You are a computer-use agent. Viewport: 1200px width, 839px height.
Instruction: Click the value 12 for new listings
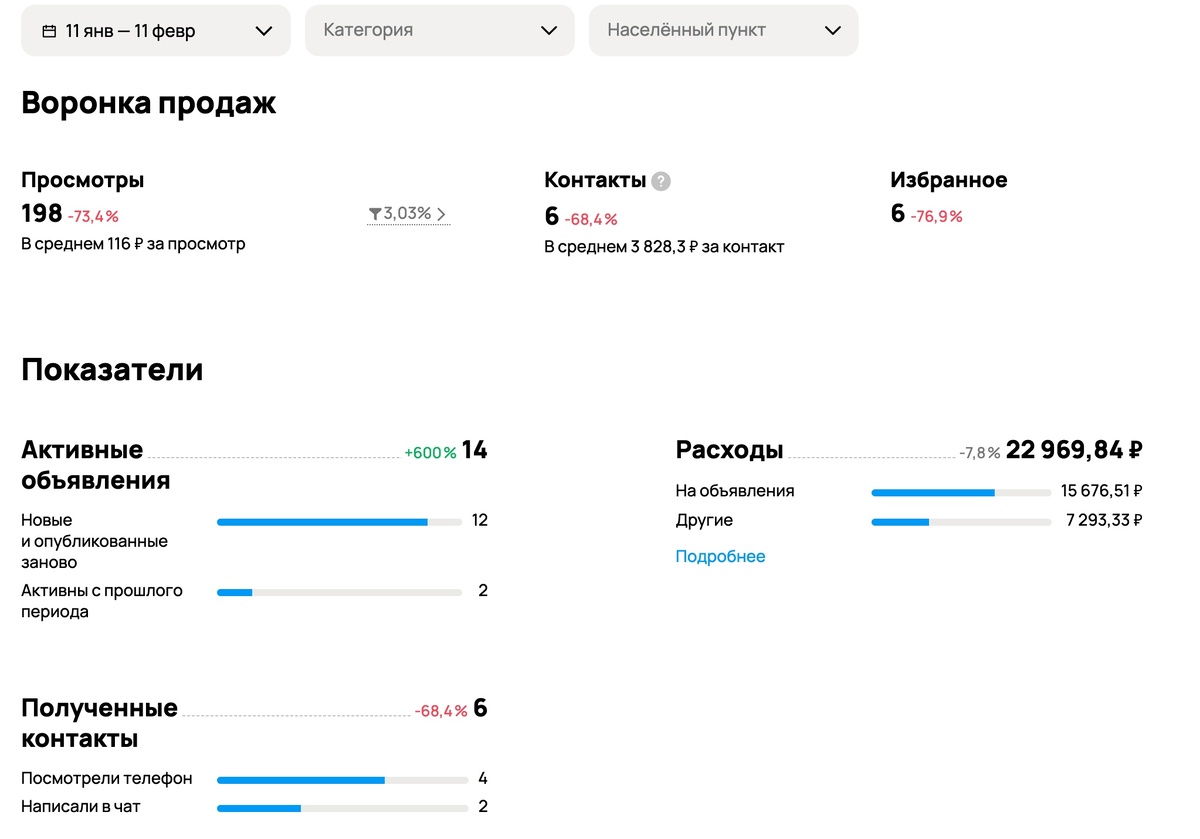(x=480, y=520)
